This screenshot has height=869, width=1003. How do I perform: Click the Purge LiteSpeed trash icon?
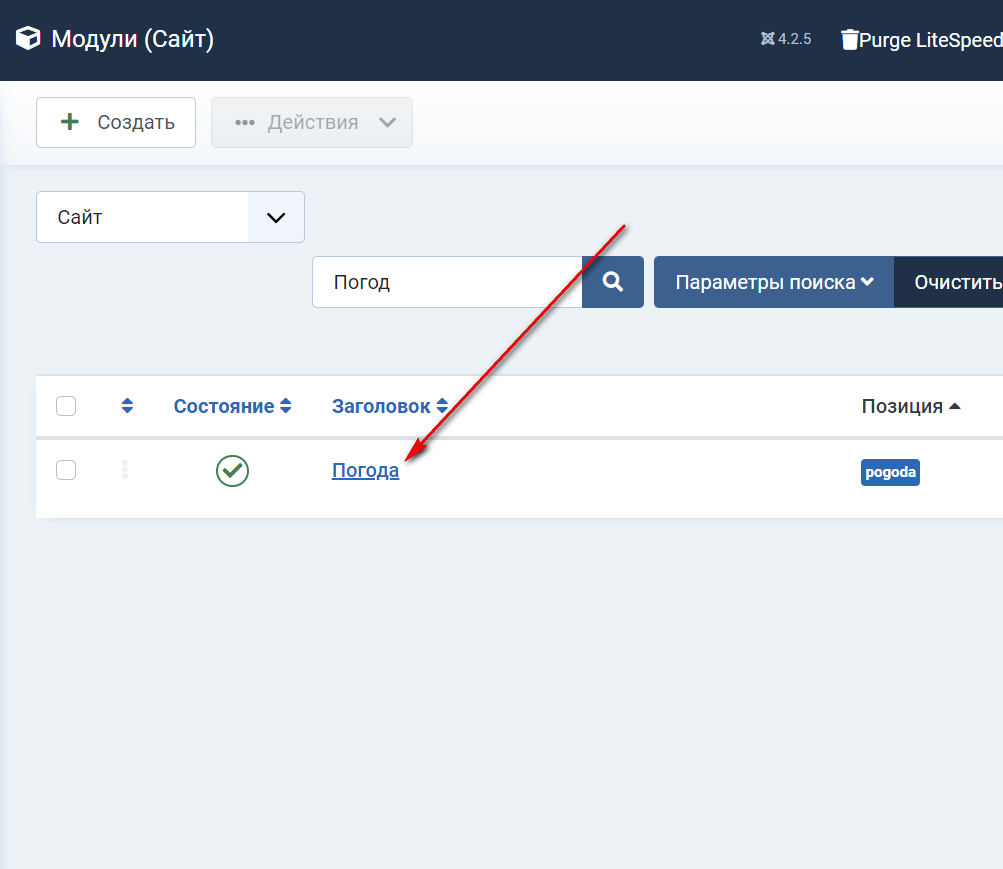[x=849, y=40]
